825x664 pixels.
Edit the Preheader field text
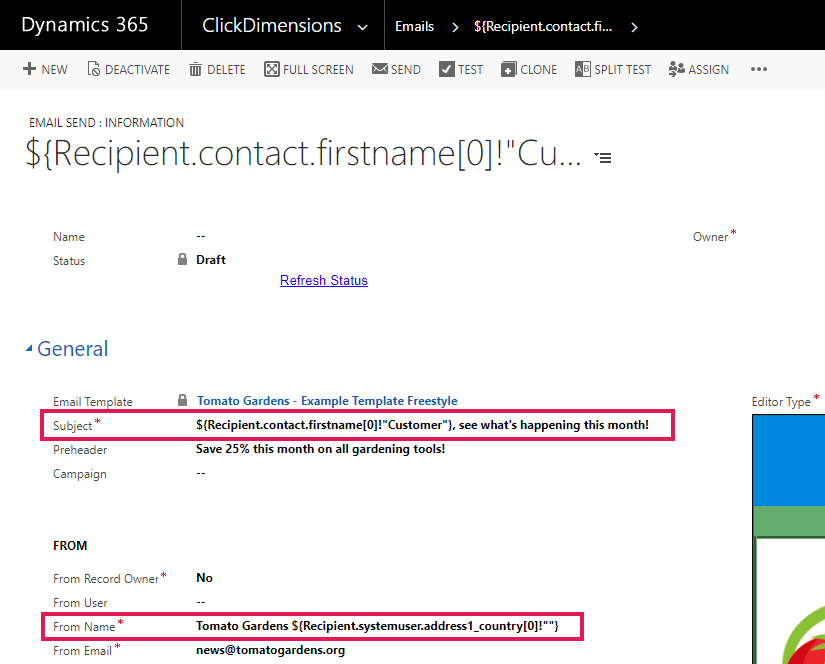click(320, 449)
